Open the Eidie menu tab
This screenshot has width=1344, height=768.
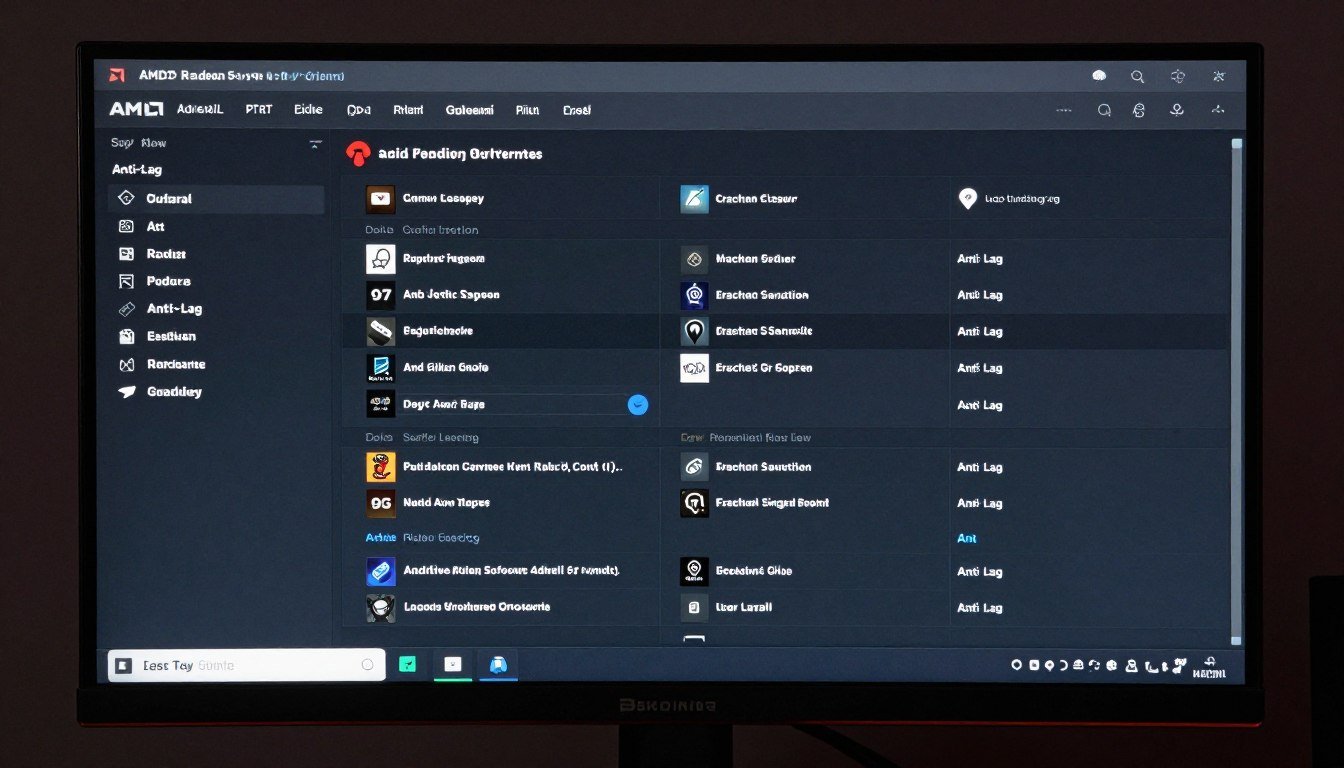click(x=308, y=110)
